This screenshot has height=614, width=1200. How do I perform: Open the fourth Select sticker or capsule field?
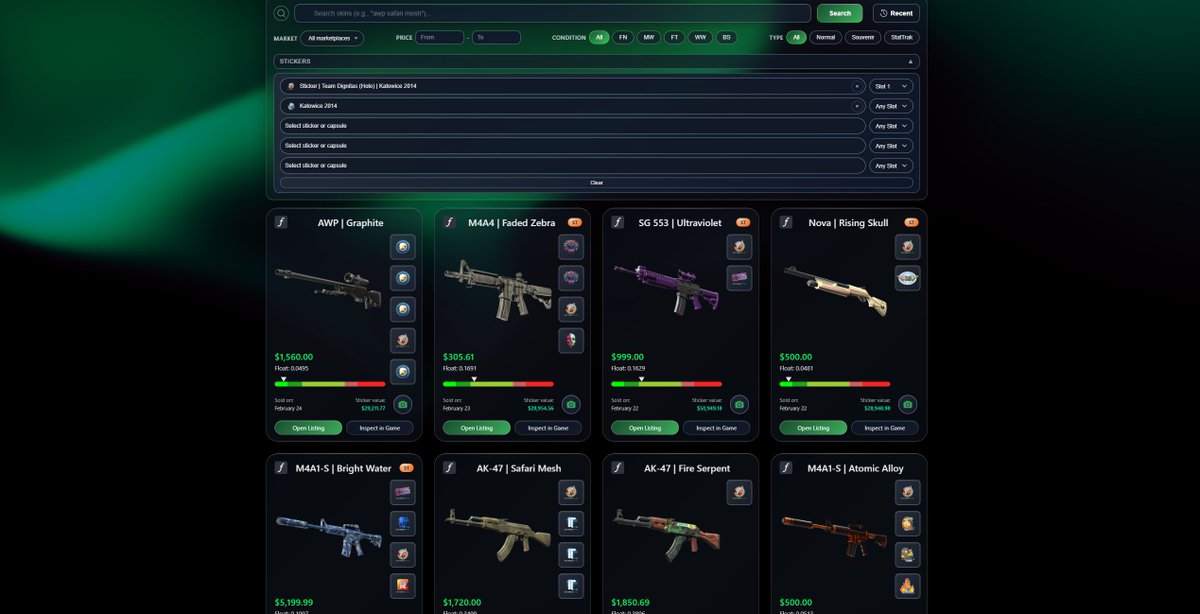point(573,146)
